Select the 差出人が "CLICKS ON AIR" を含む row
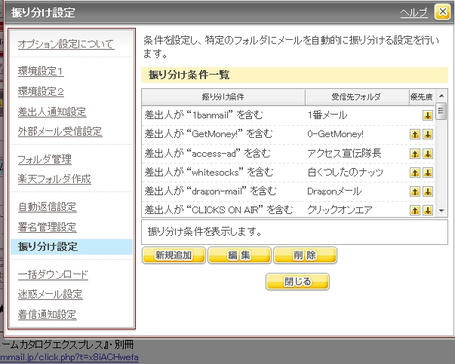This screenshot has height=364, width=455. [288, 209]
